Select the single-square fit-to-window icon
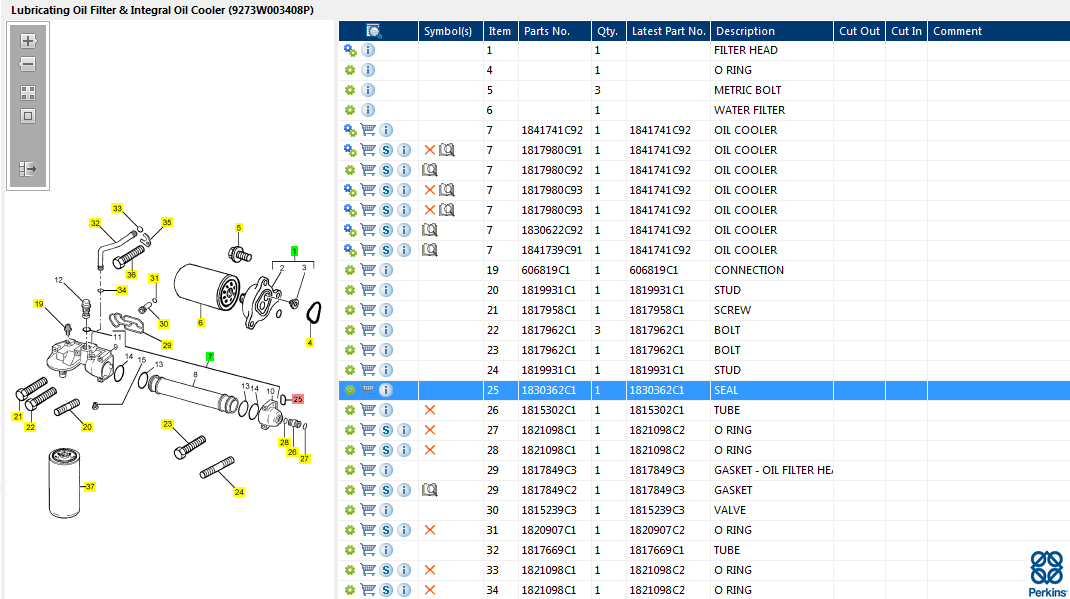 click(x=28, y=116)
